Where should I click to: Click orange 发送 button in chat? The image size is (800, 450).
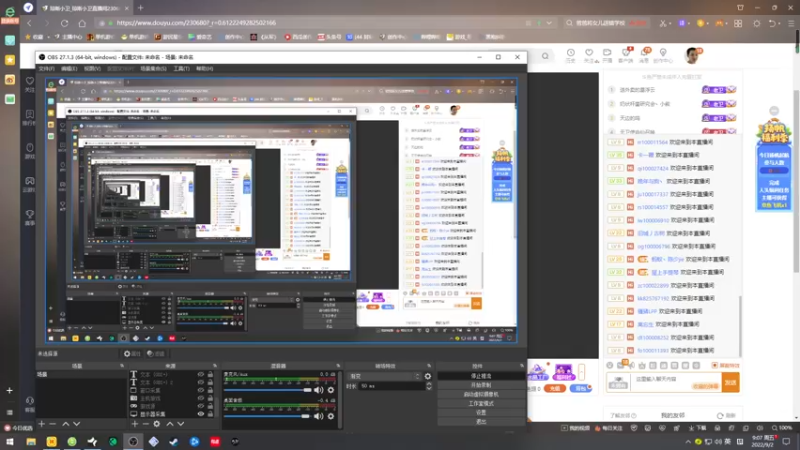(x=731, y=382)
